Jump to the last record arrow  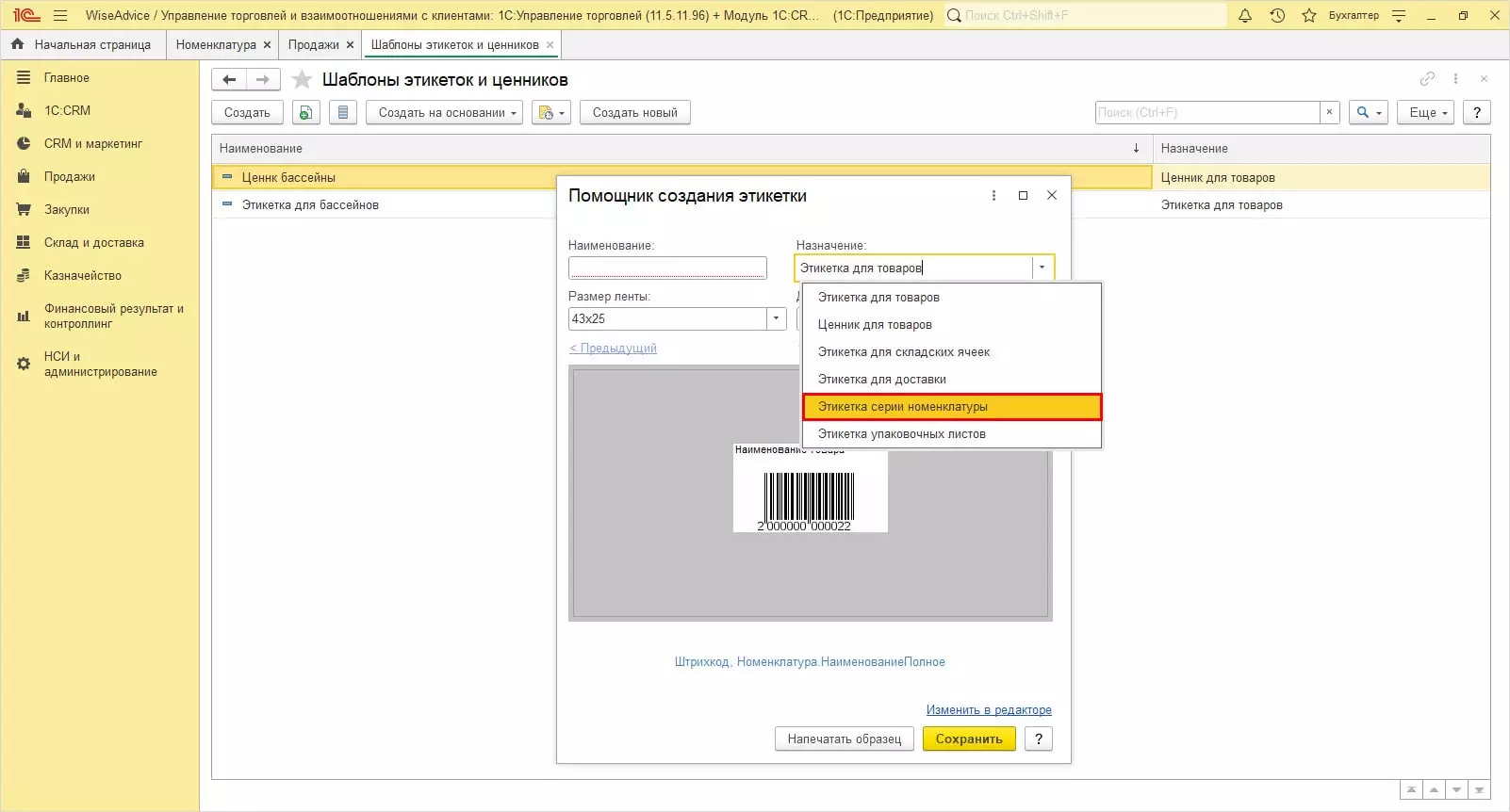(1479, 789)
